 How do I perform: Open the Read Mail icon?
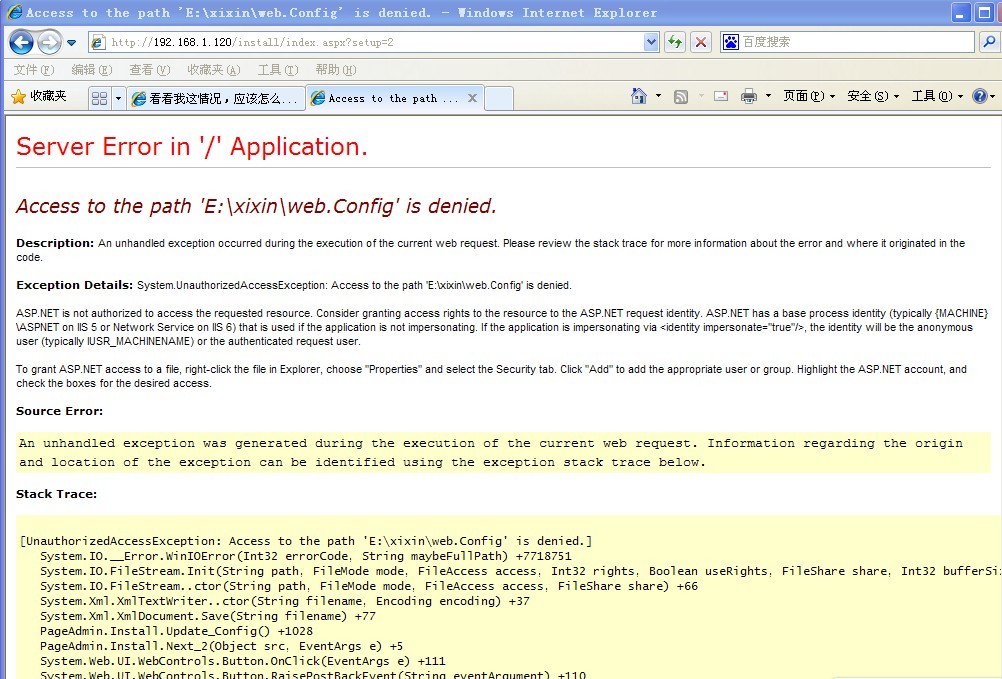point(720,96)
